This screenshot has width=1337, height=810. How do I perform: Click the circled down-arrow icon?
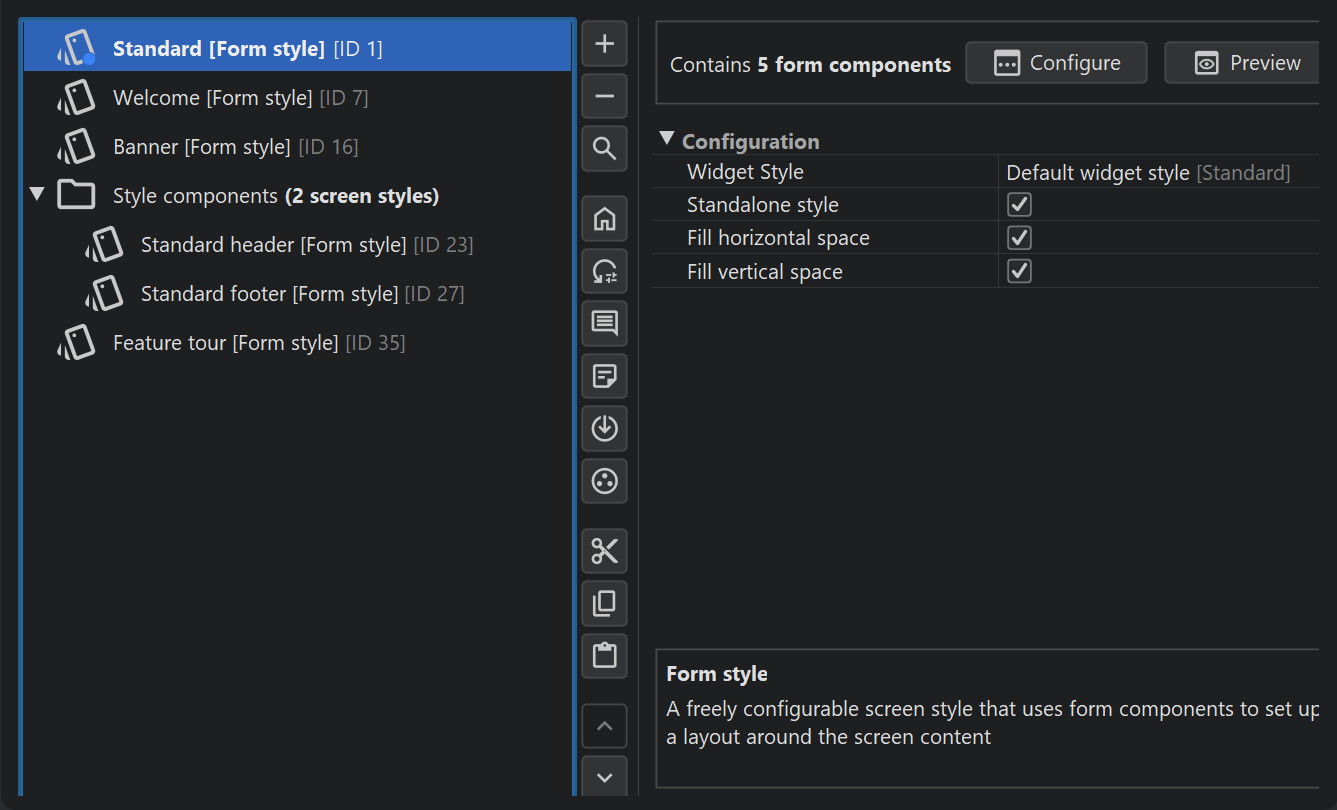click(x=604, y=428)
